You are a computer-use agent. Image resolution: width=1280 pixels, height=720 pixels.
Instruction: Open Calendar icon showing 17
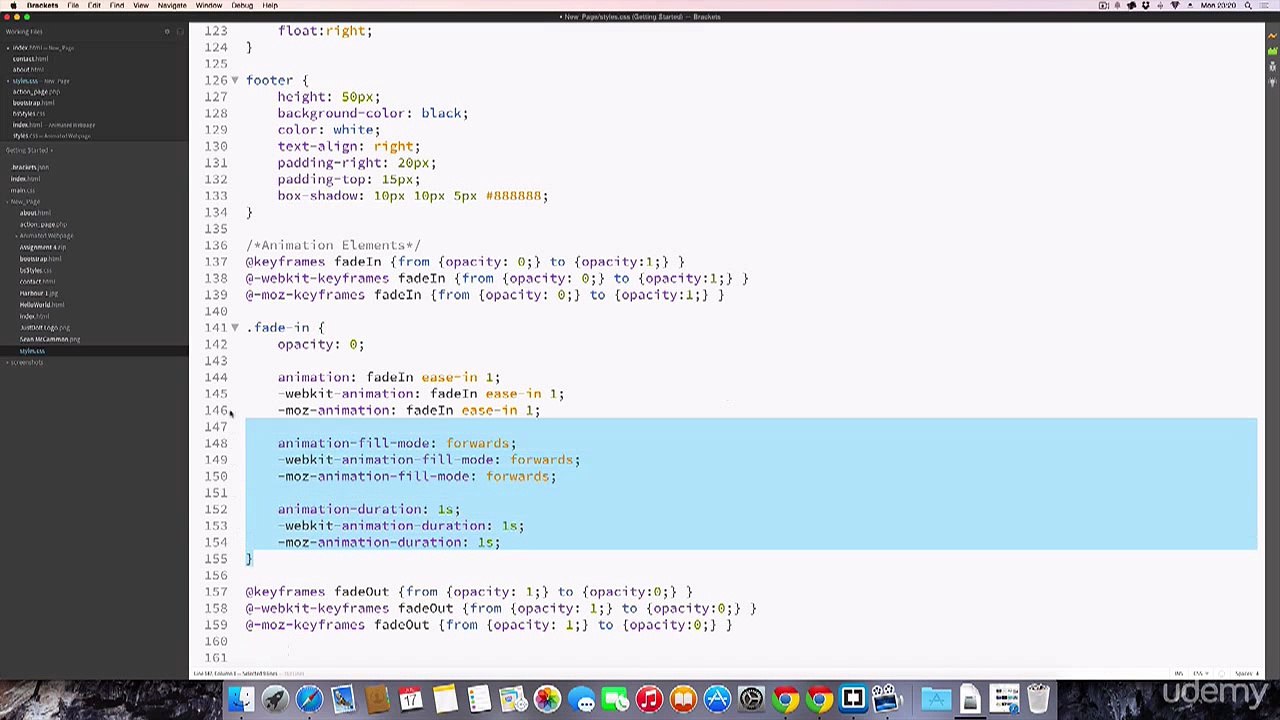[411, 699]
